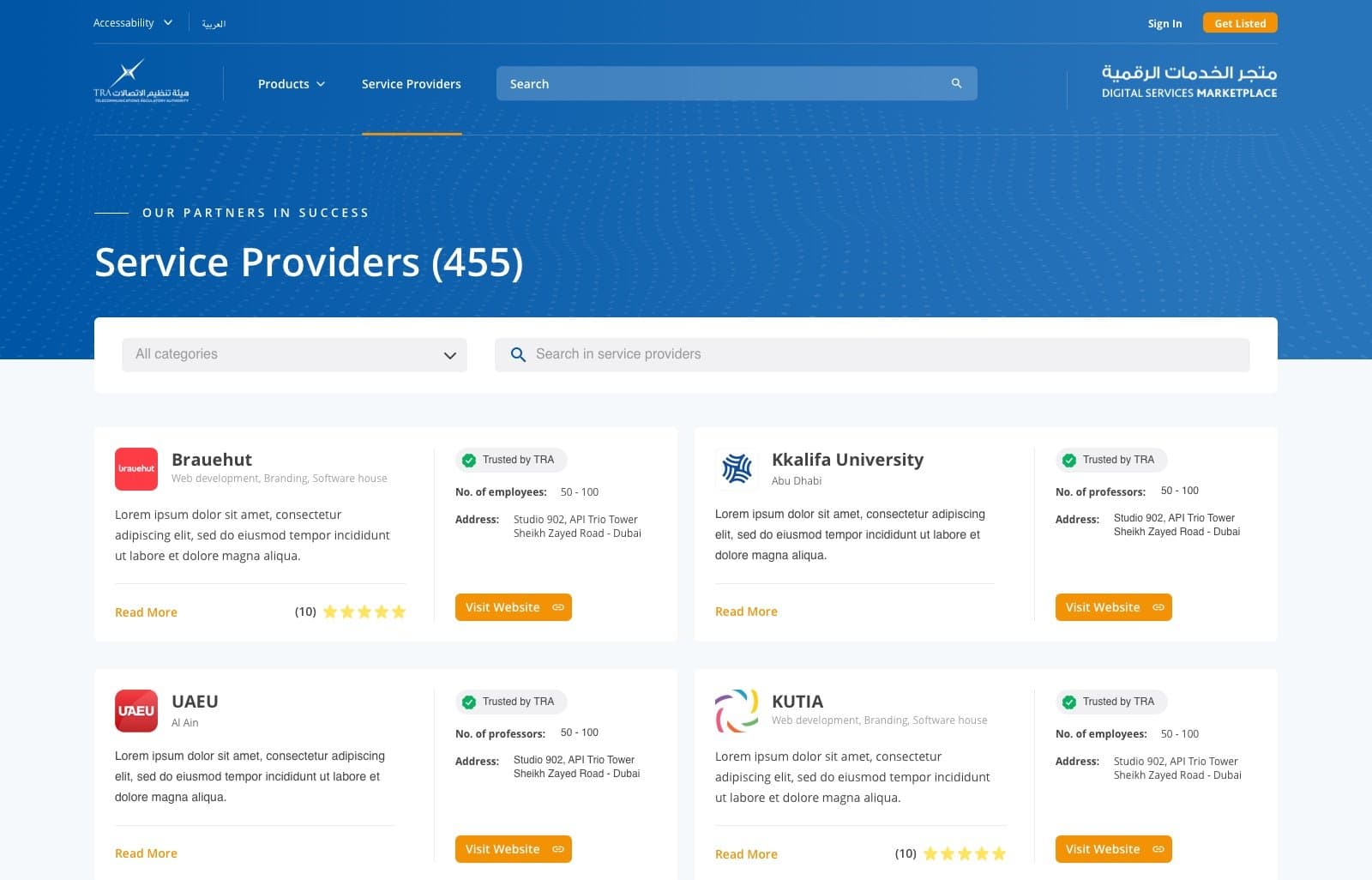1372x880 pixels.
Task: Click the KUTIA provider title
Action: [797, 702]
